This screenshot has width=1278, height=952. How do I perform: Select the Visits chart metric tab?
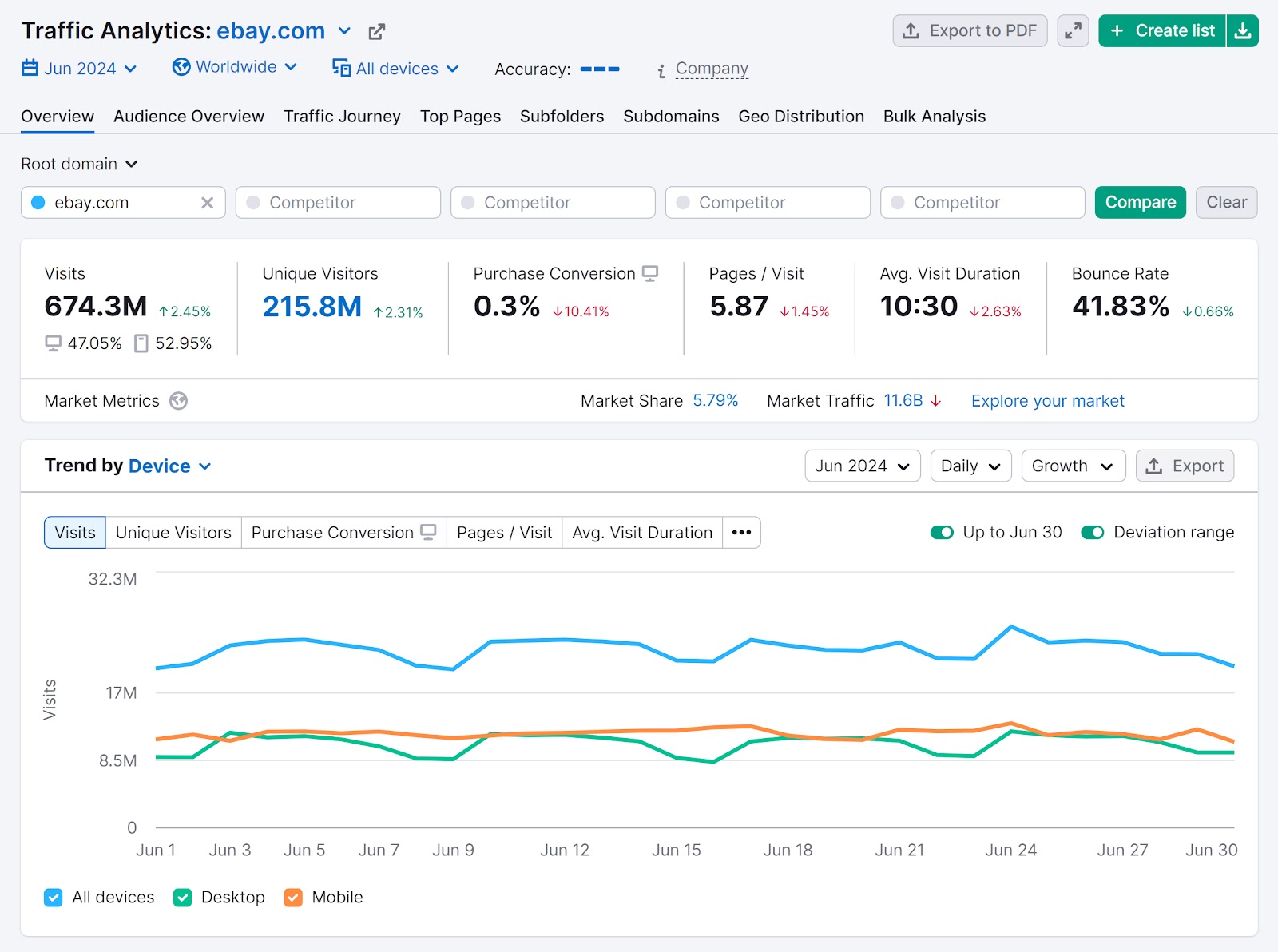[75, 533]
